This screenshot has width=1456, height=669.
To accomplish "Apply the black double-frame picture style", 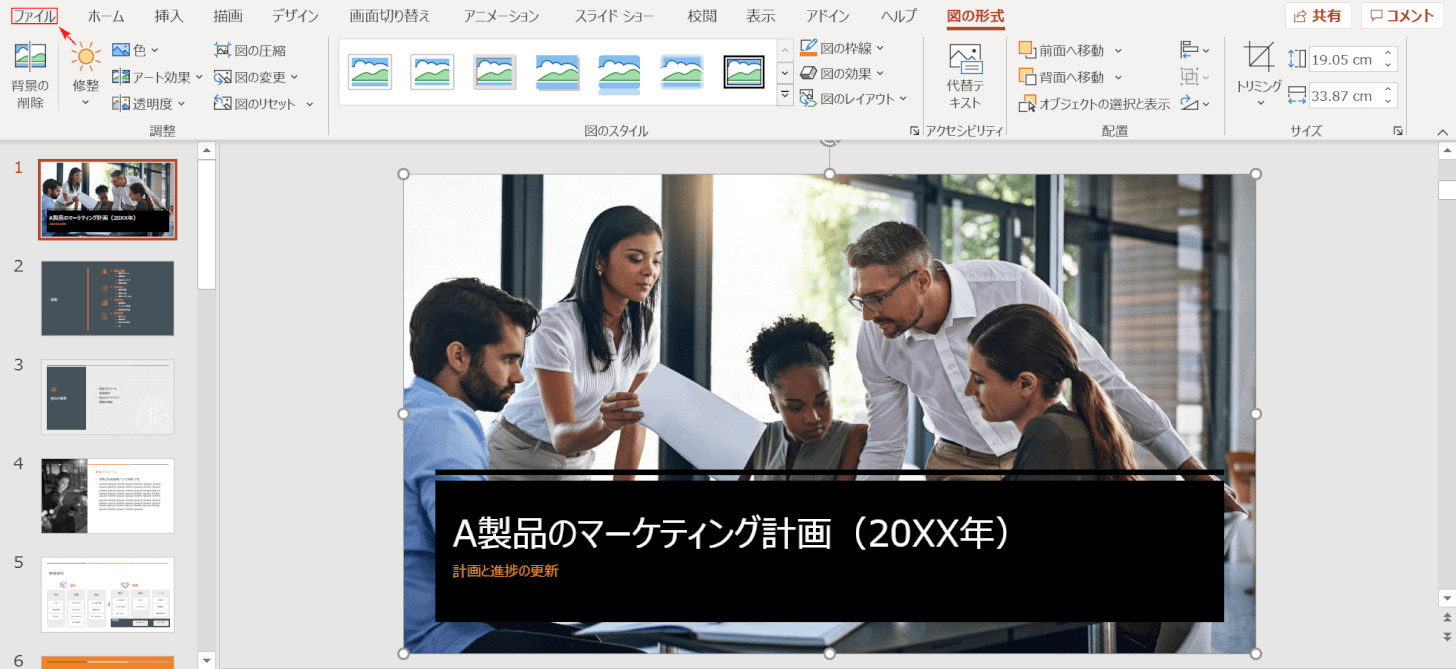I will pyautogui.click(x=744, y=72).
